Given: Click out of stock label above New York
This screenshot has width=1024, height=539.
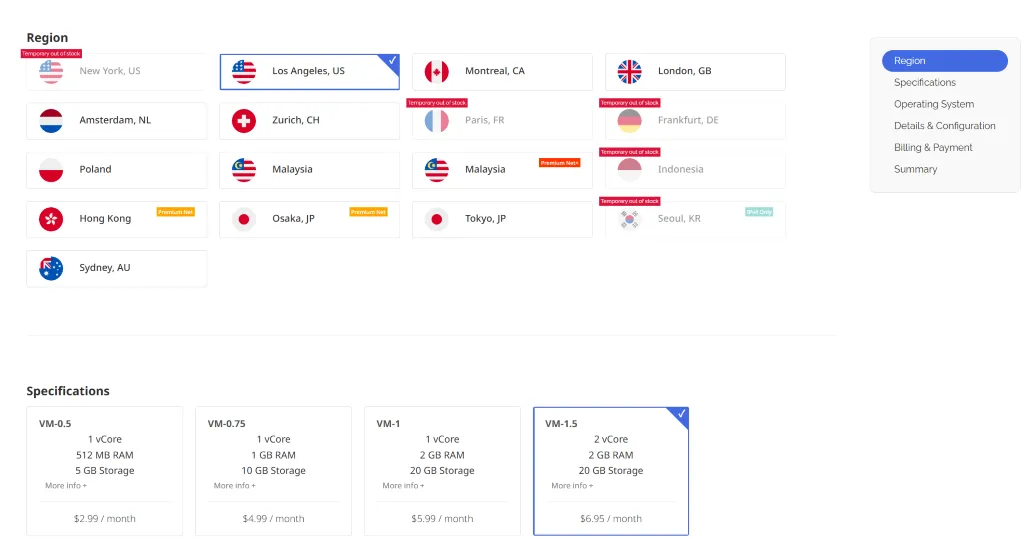Looking at the screenshot, I should pos(51,54).
